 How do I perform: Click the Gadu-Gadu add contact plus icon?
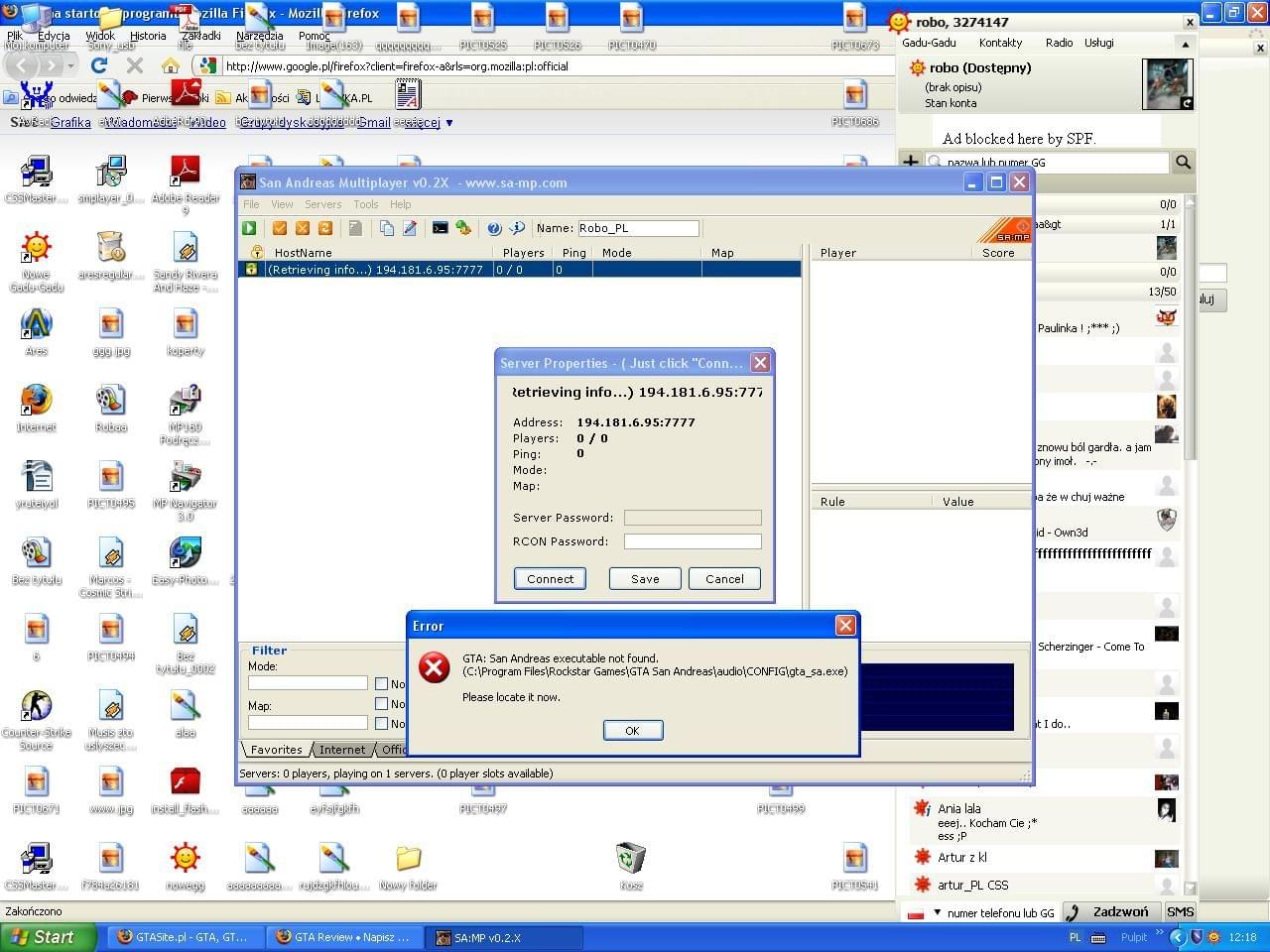910,162
